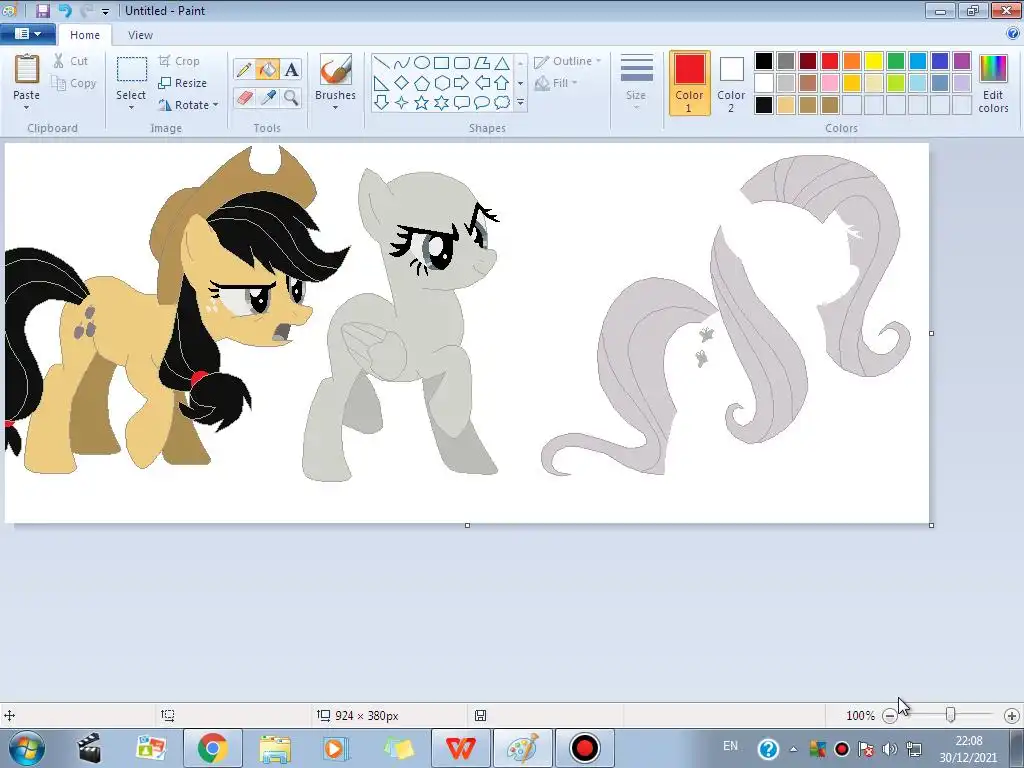Click the Save icon in title bar
The height and width of the screenshot is (768, 1024).
[x=42, y=10]
